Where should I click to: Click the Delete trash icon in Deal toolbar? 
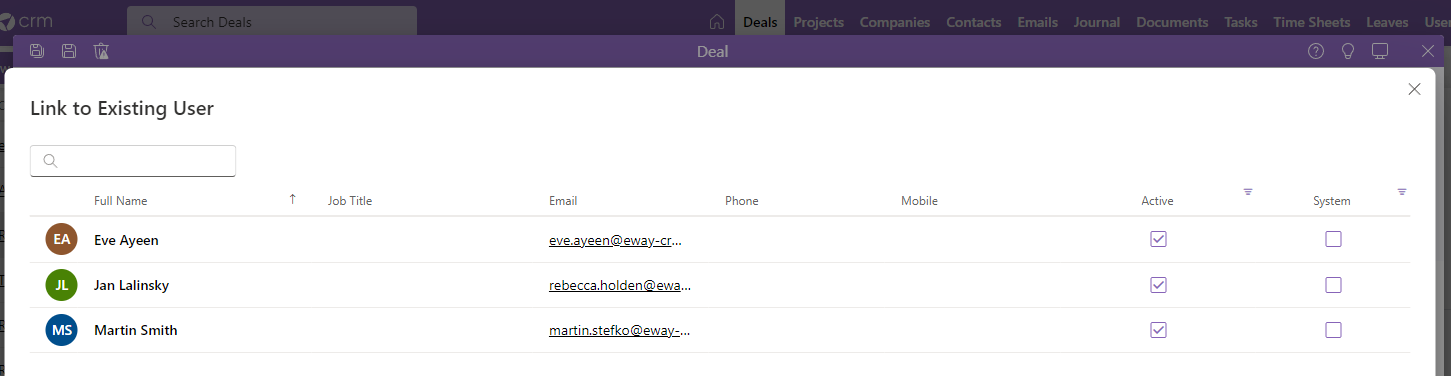(x=101, y=51)
